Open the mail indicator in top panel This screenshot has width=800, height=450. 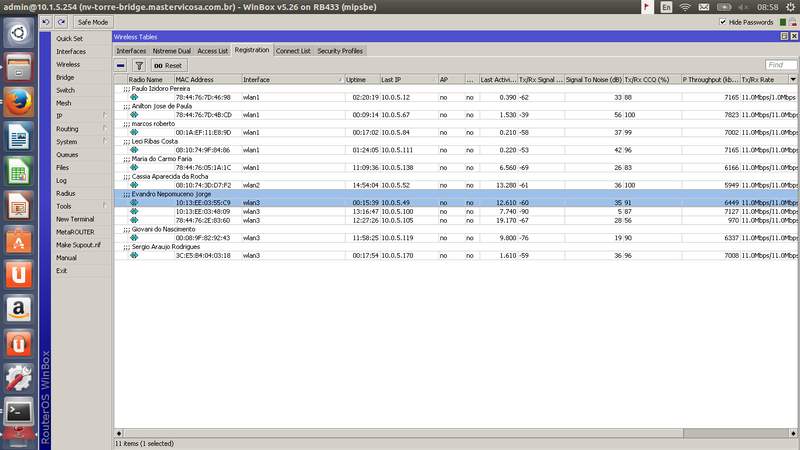pos(704,7)
